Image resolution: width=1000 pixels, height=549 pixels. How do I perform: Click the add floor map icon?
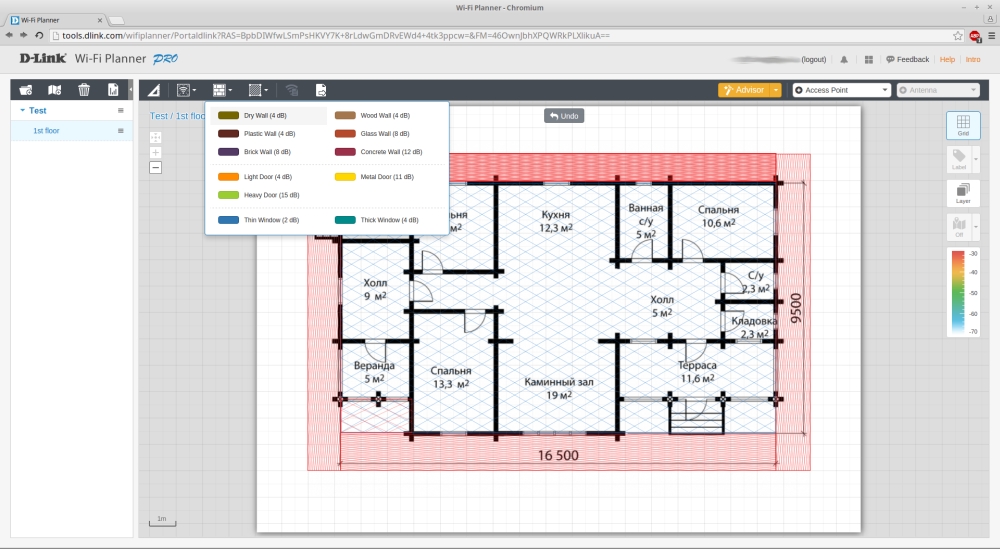55,90
